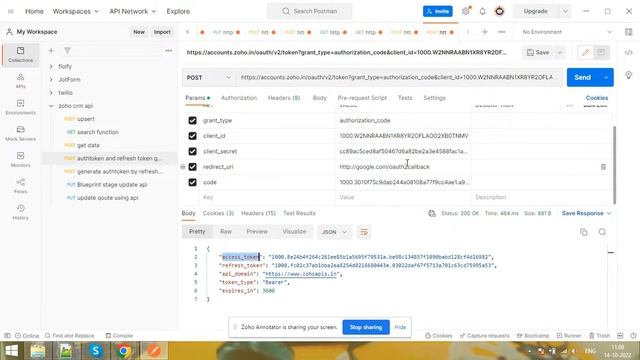Image resolution: width=640 pixels, height=360 pixels.
Task: Click the info lightbulb icon in right sidebar
Action: [629, 75]
